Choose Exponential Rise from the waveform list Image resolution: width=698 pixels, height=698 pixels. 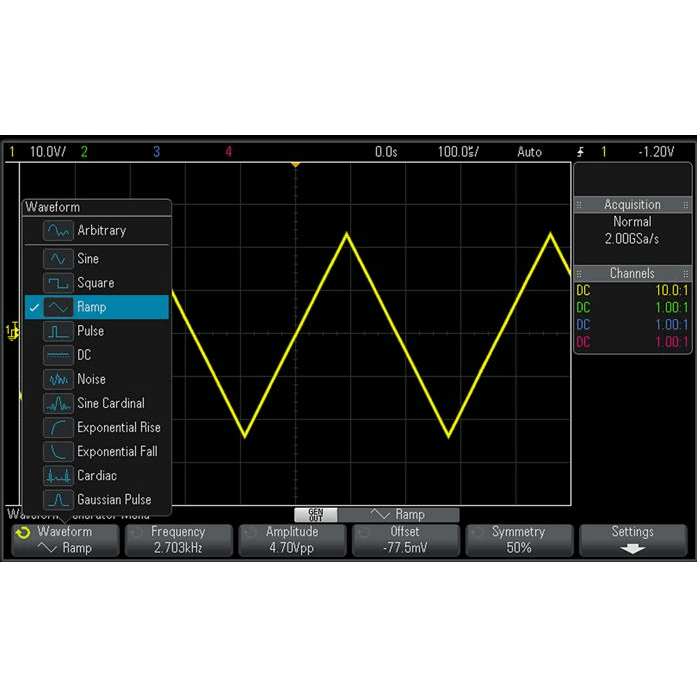click(118, 427)
